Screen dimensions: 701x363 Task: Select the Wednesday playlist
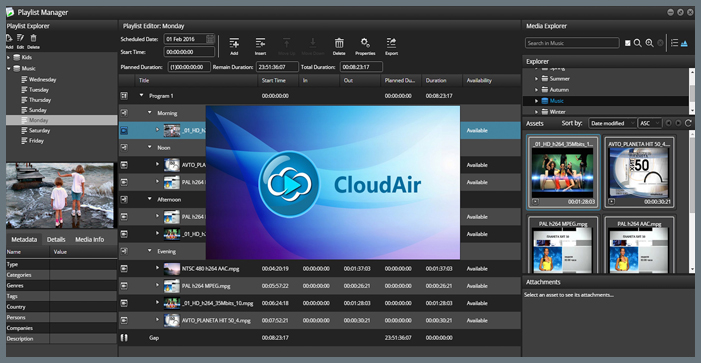tap(42, 80)
